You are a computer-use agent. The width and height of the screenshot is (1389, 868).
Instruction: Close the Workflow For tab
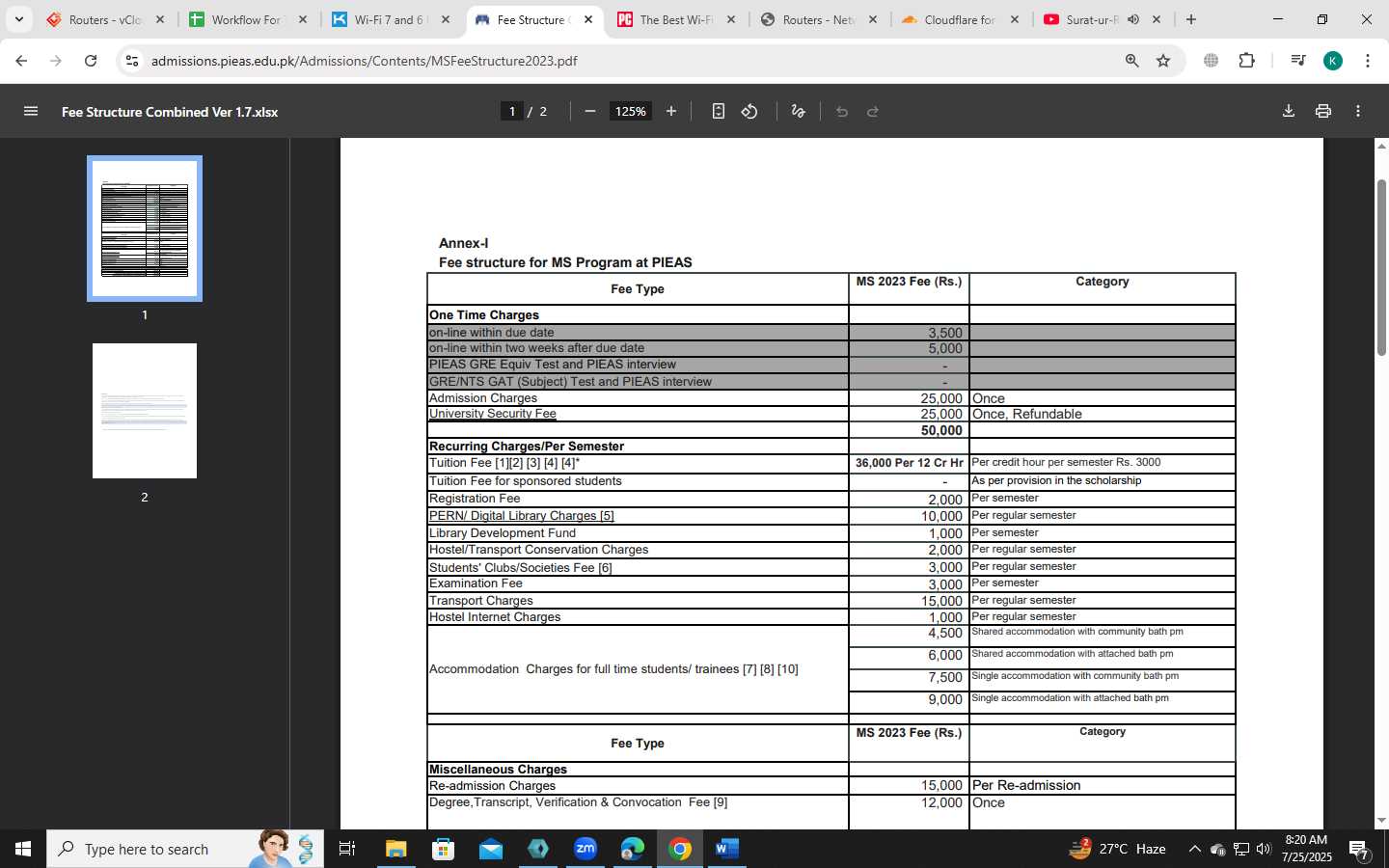(302, 19)
